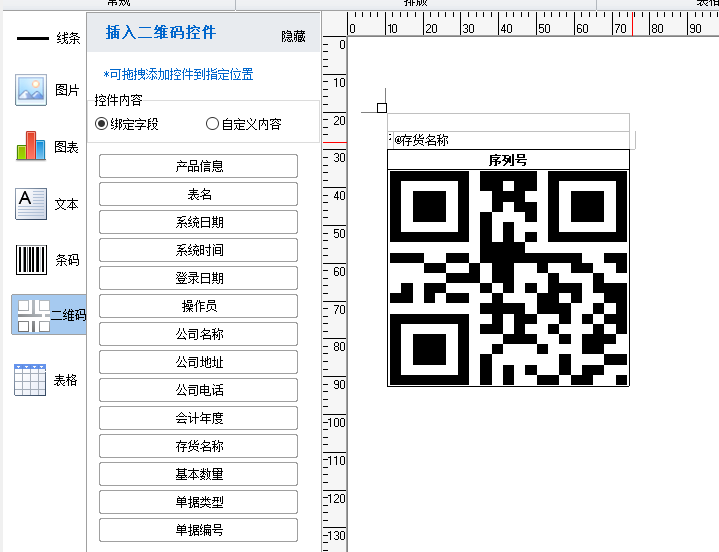The height and width of the screenshot is (552, 719).
Task: Click the 存货名称 field button
Action: (x=199, y=446)
